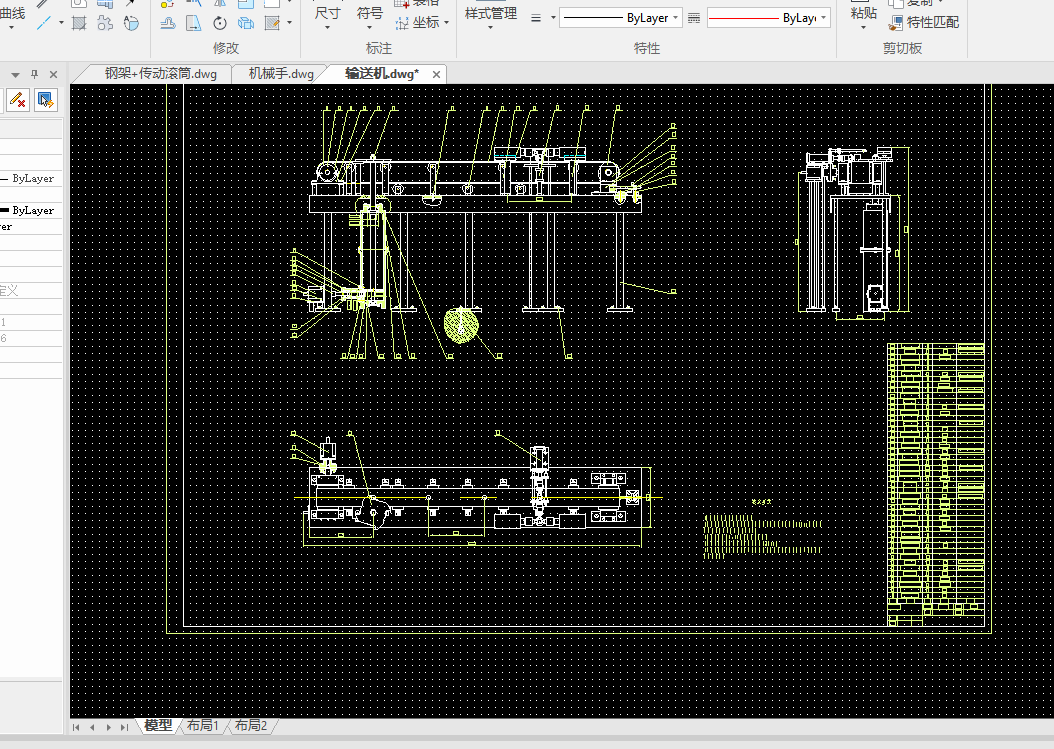Open the black ByLayer linetype dropdown
This screenshot has height=749, width=1054.
coord(677,18)
